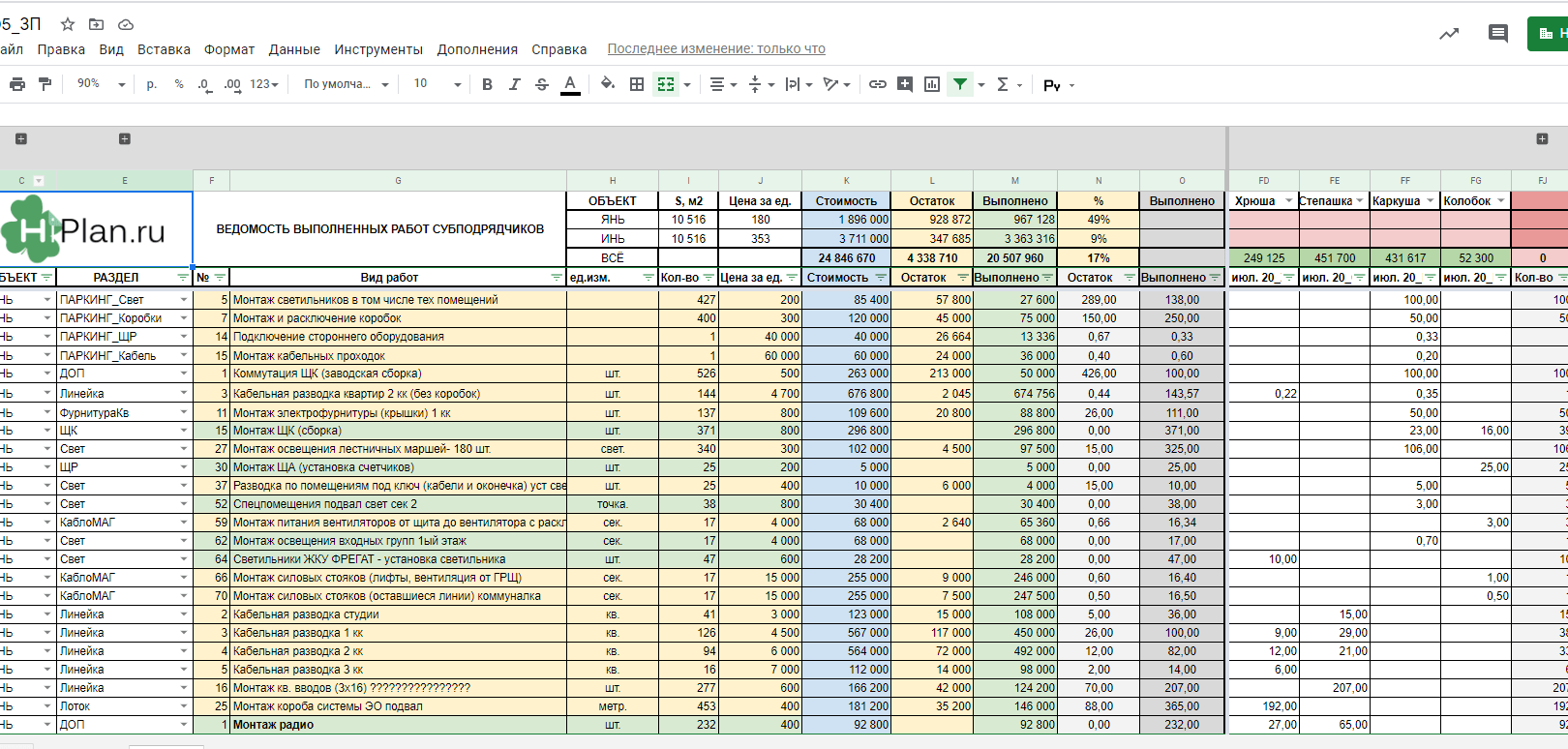Check the cloud save status icon
The width and height of the screenshot is (1568, 749).
[x=125, y=24]
